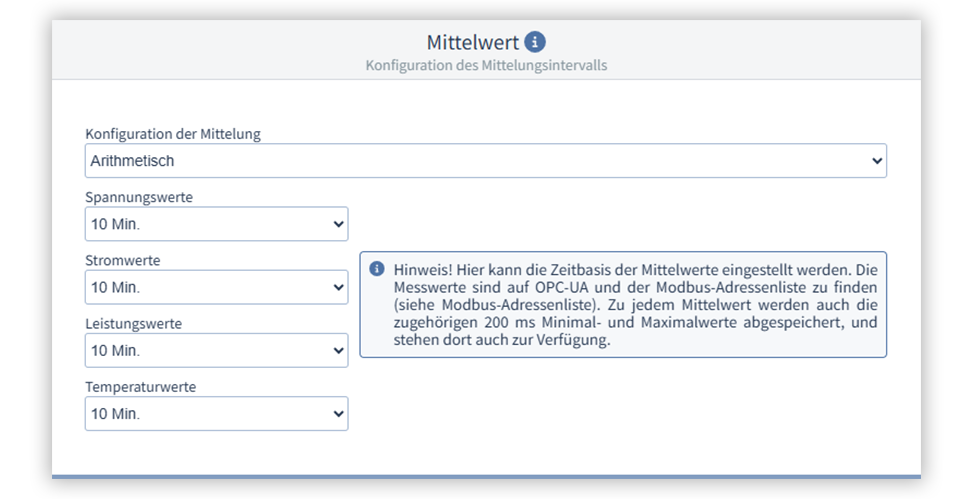Open the Spannungswerte interval dropdown
The width and height of the screenshot is (972, 499).
point(216,225)
